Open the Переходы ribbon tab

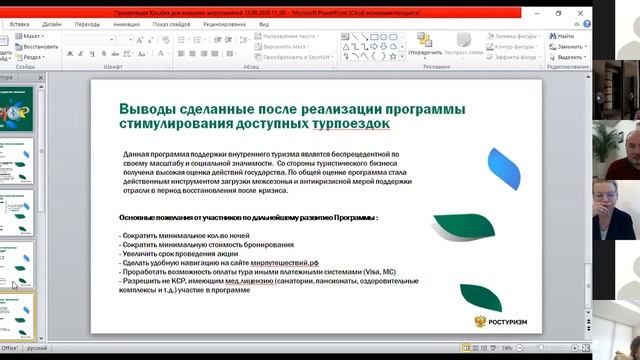[x=87, y=24]
